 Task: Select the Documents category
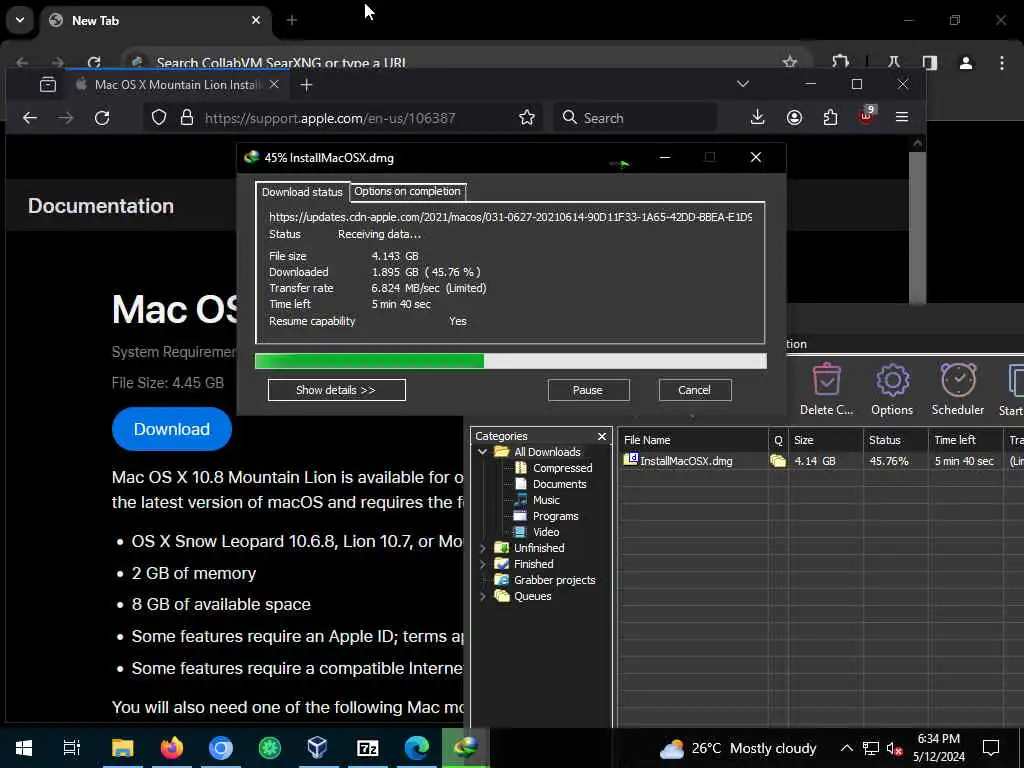pos(559,484)
